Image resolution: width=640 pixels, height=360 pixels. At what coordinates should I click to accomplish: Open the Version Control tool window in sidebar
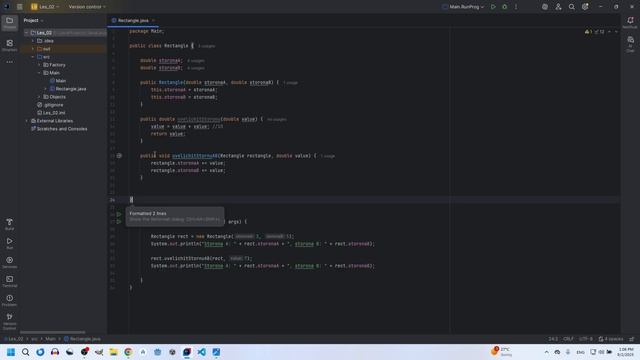pyautogui.click(x=9, y=321)
